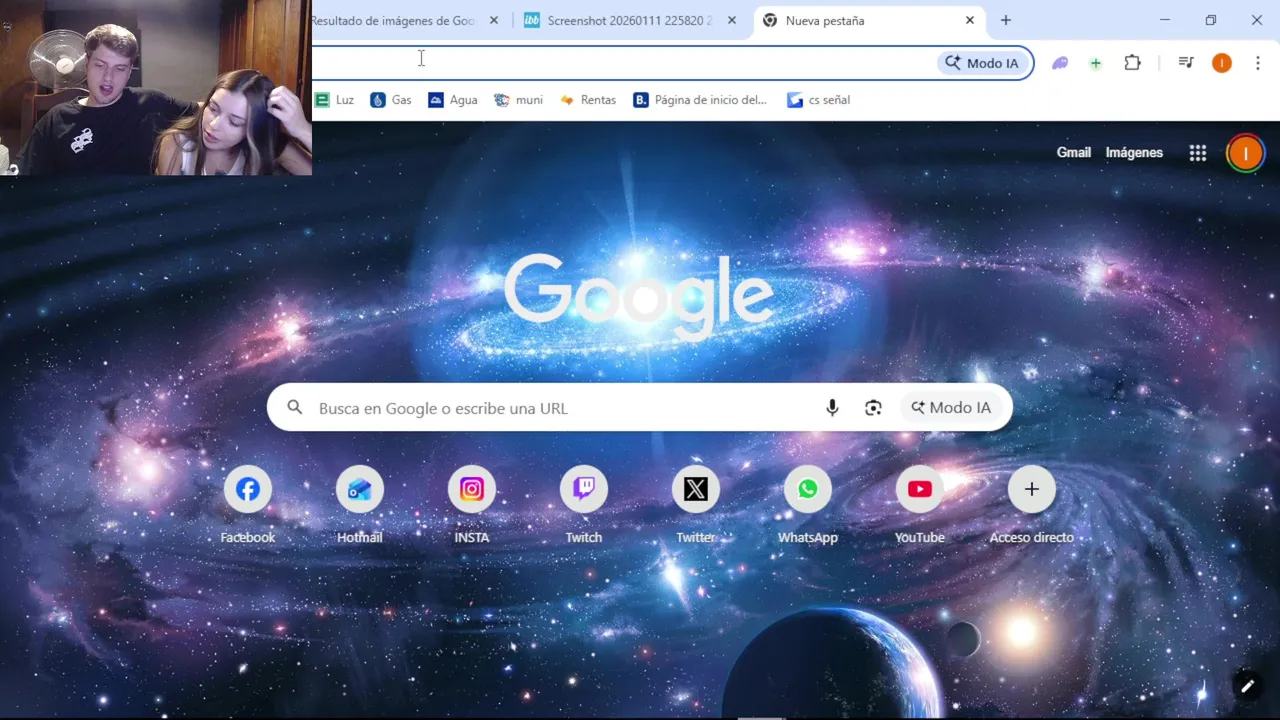
Task: Open the Agua bookmark
Action: [453, 100]
